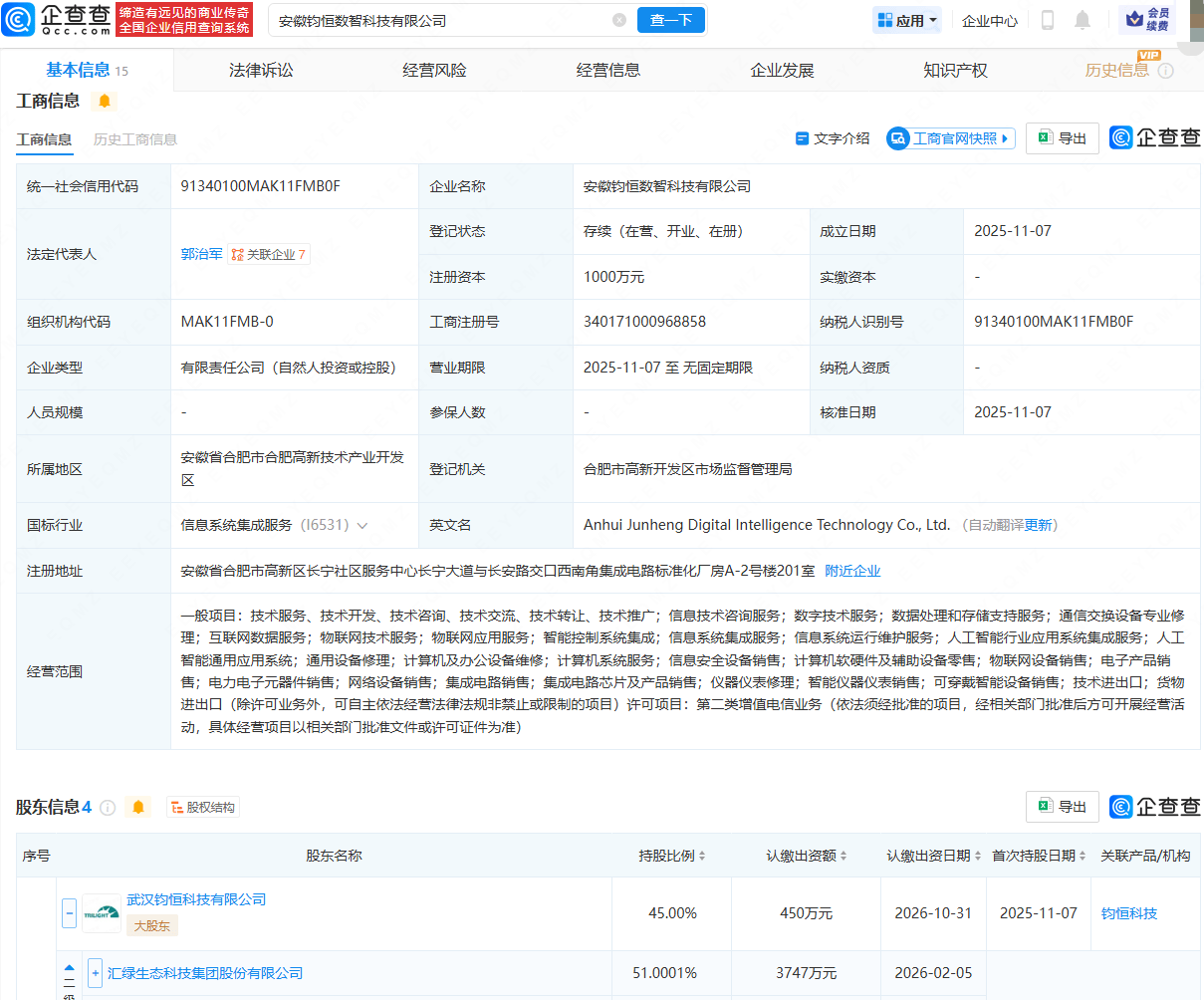Click the bell icon beside 股东信息
This screenshot has height=1000, width=1204.
coord(138,807)
